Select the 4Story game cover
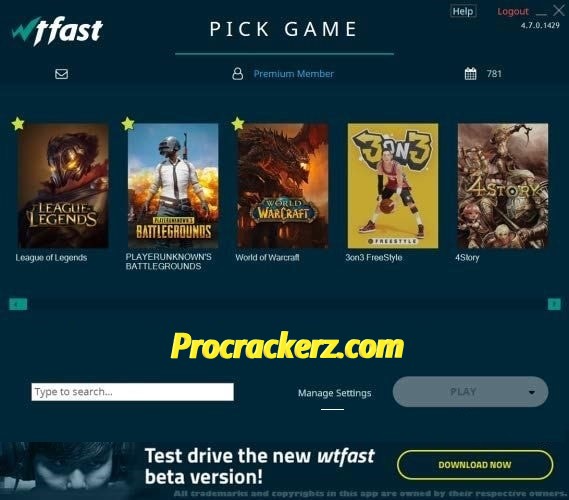569x500 pixels. pos(503,186)
